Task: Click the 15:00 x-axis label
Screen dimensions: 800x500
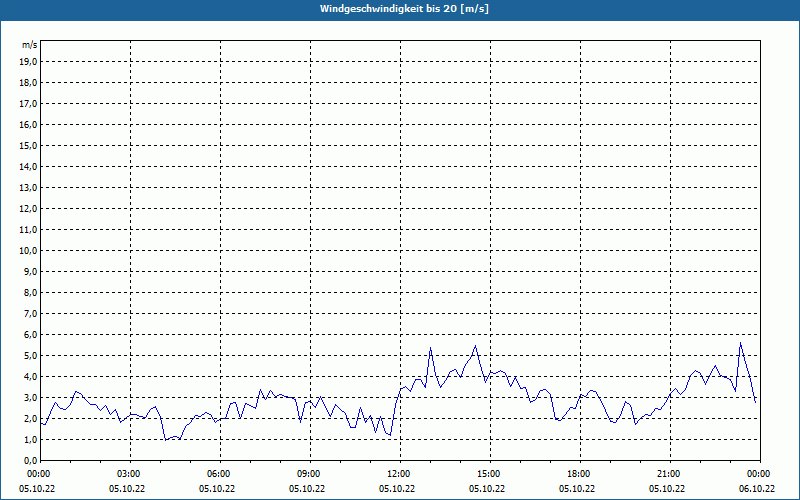Action: click(x=489, y=474)
